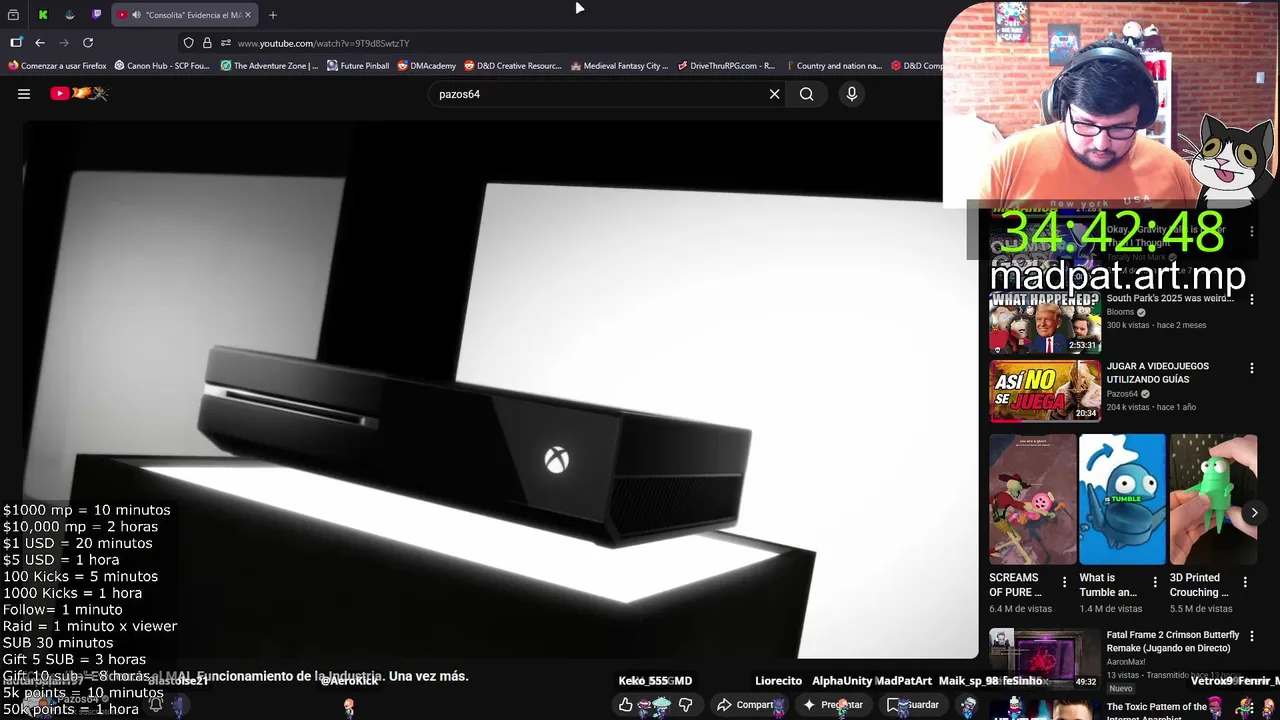Open Blooms channel name
The width and height of the screenshot is (1280, 720).
(x=1120, y=312)
